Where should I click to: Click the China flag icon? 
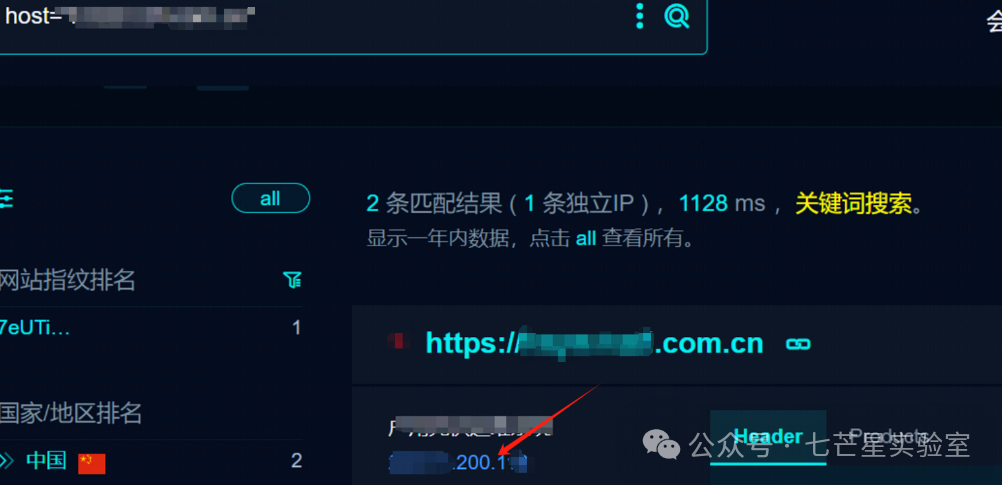pos(91,463)
